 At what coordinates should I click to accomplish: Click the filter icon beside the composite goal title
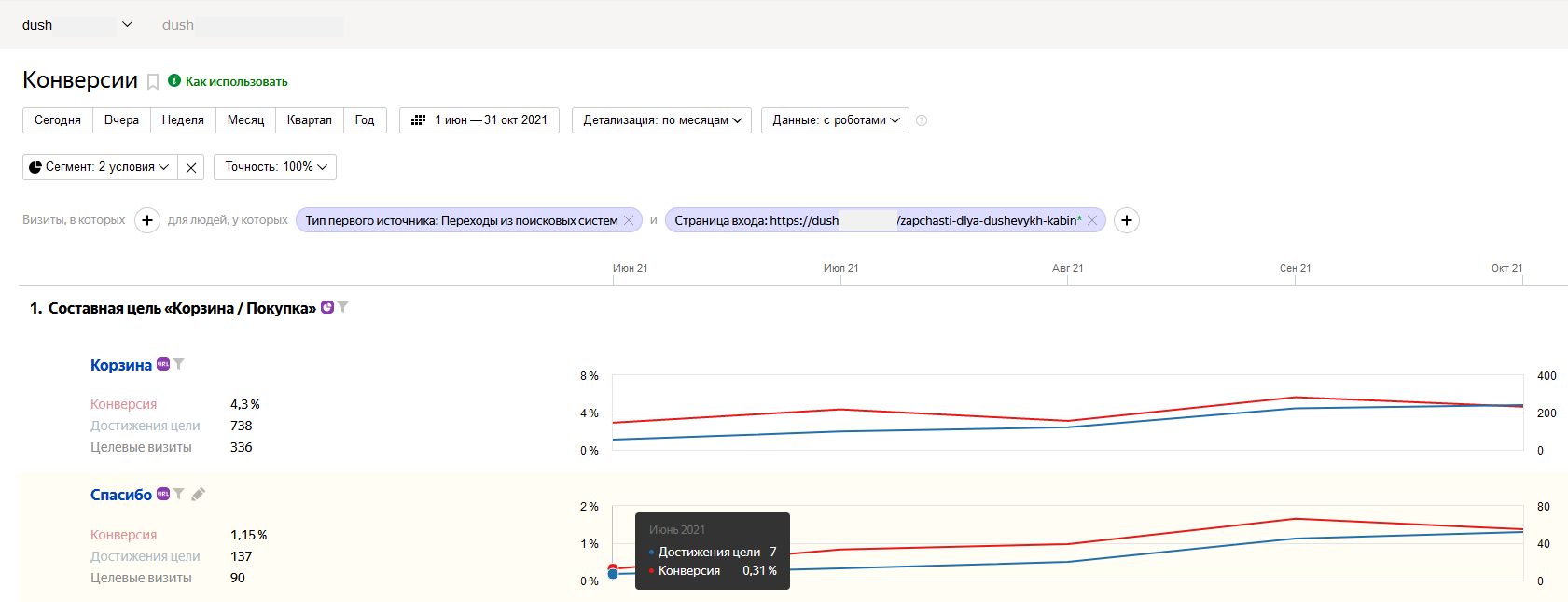pos(343,307)
